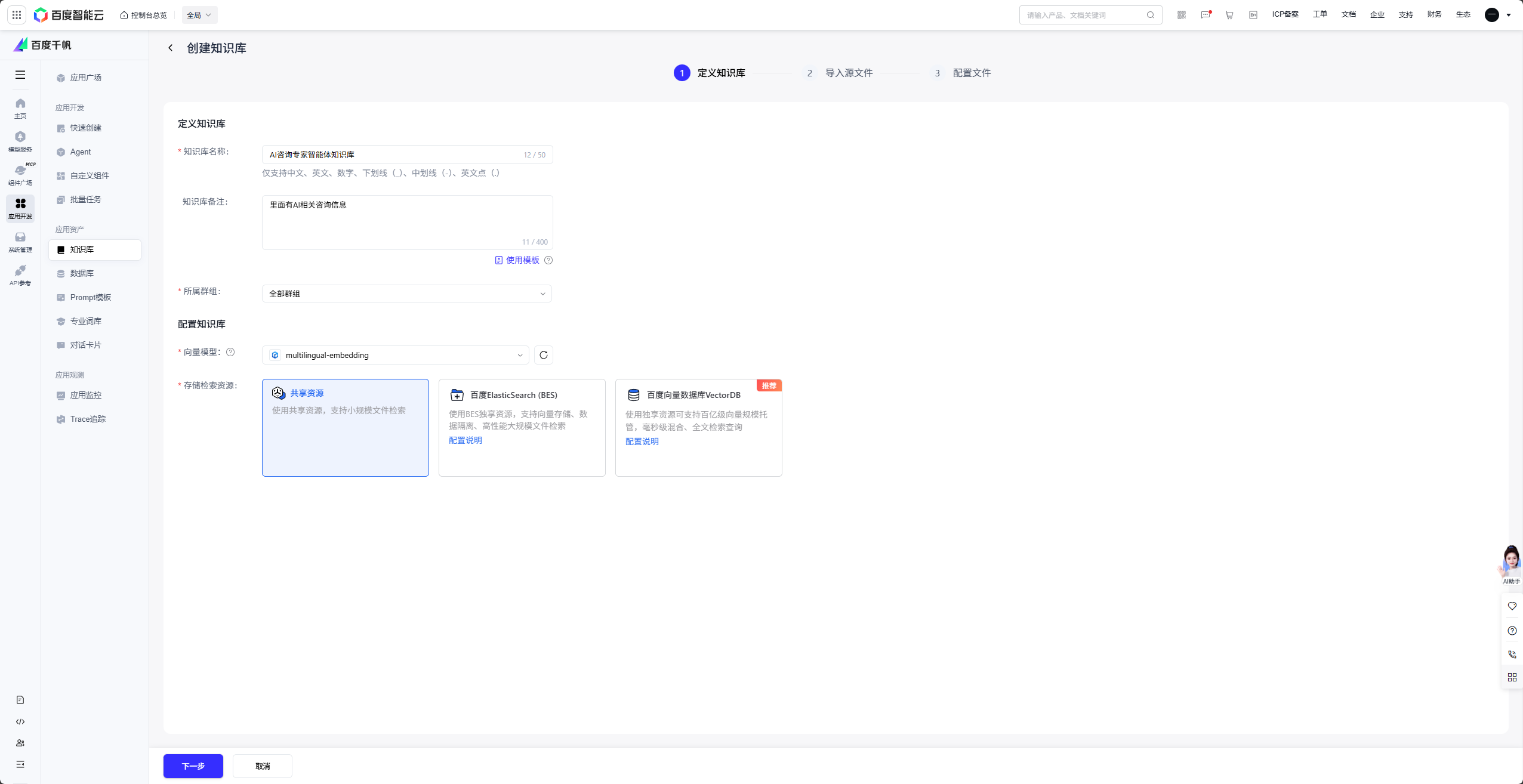Click the shopping cart icon in header
Viewport: 1523px width, 784px height.
1229,15
